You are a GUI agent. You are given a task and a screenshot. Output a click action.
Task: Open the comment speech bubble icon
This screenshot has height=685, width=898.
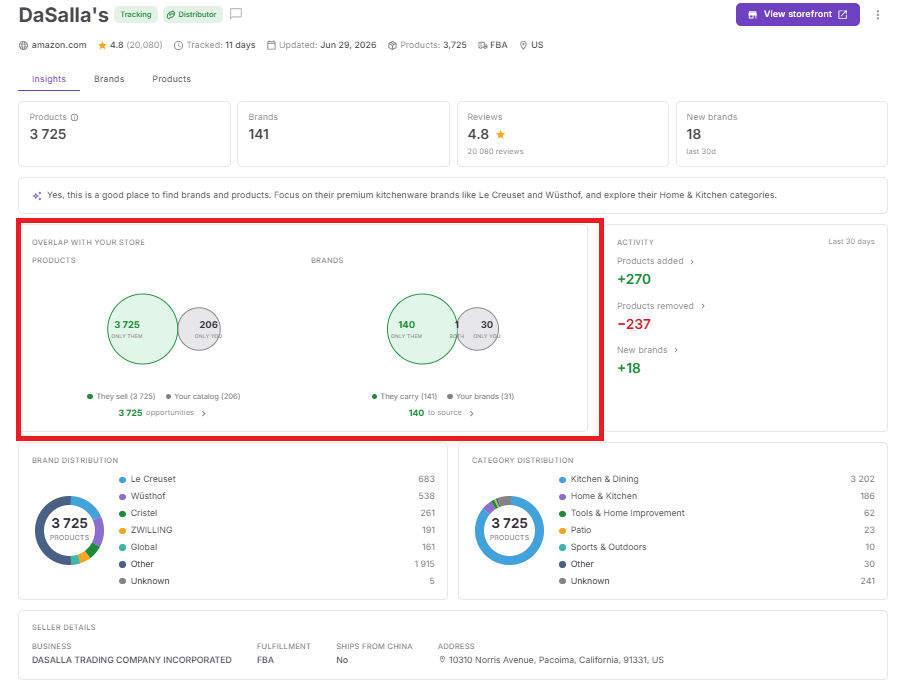click(x=235, y=14)
